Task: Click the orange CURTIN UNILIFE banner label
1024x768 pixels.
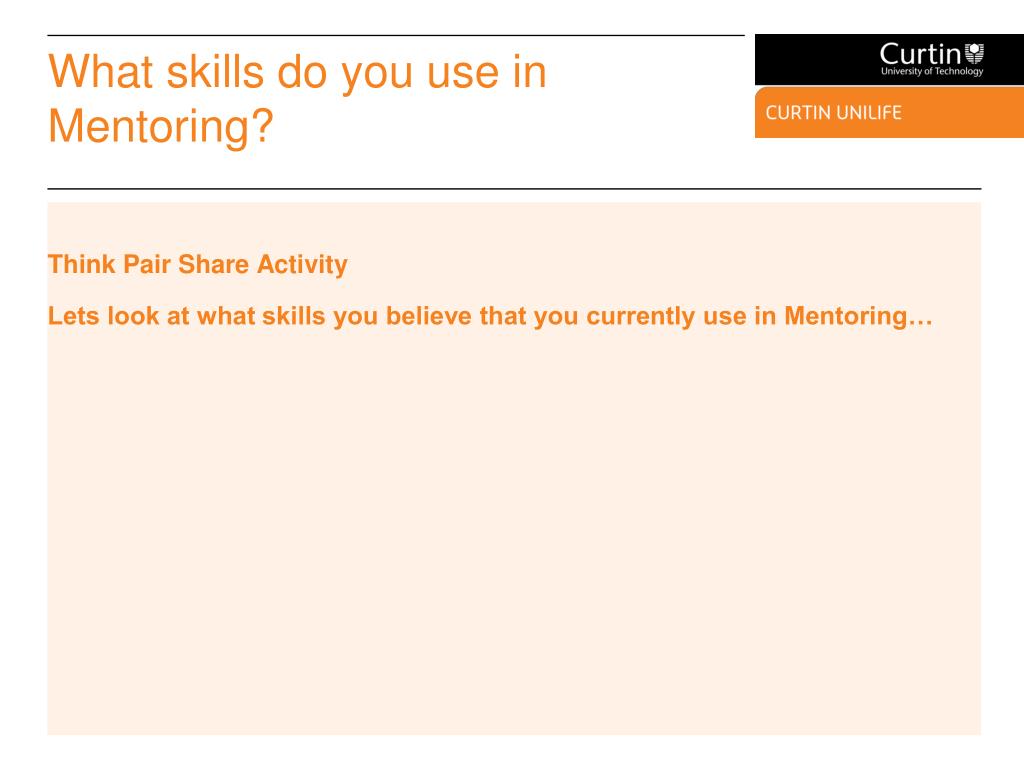Action: click(x=833, y=112)
